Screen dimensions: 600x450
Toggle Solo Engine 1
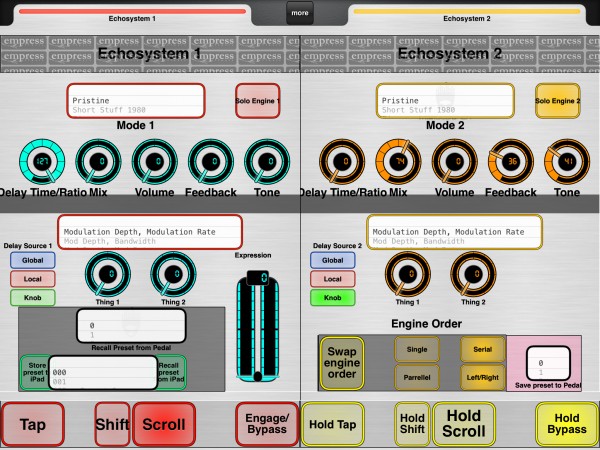click(x=258, y=101)
